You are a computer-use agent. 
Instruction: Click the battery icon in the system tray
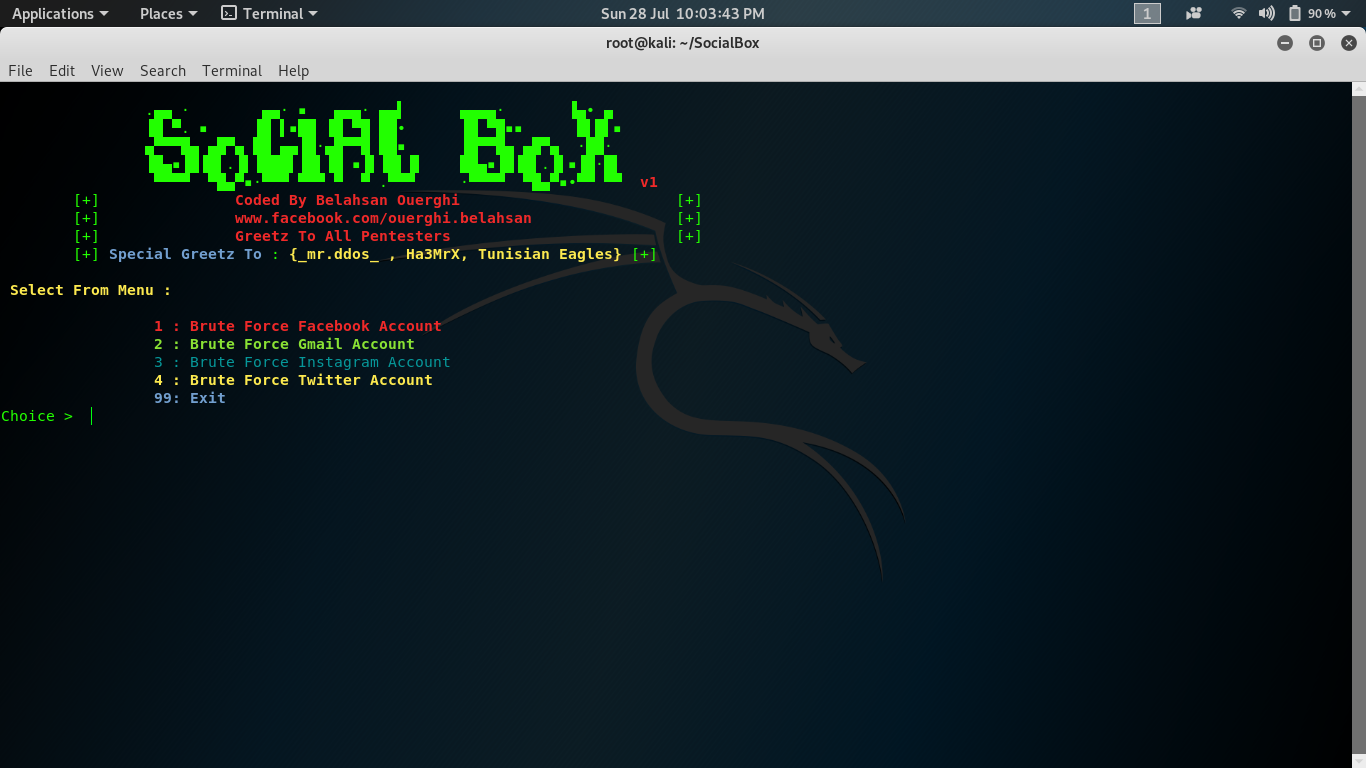(1294, 13)
